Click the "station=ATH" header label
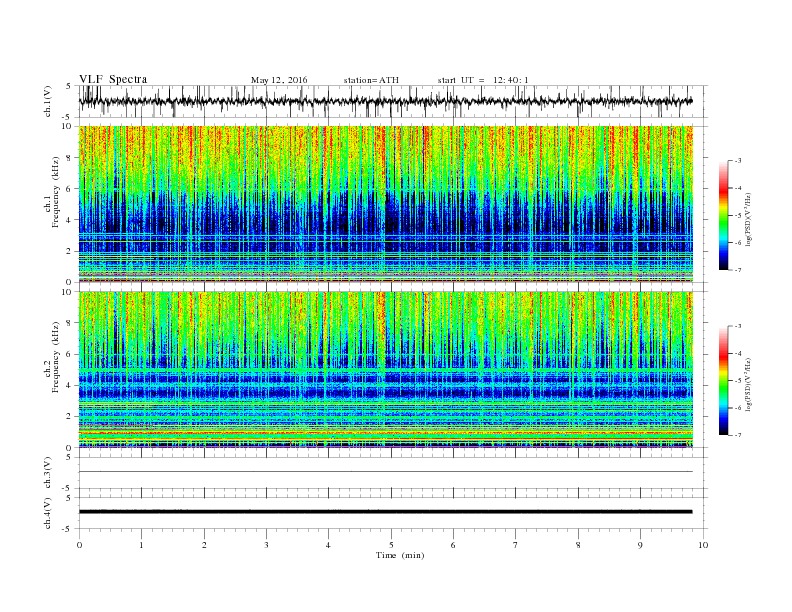 [371, 80]
